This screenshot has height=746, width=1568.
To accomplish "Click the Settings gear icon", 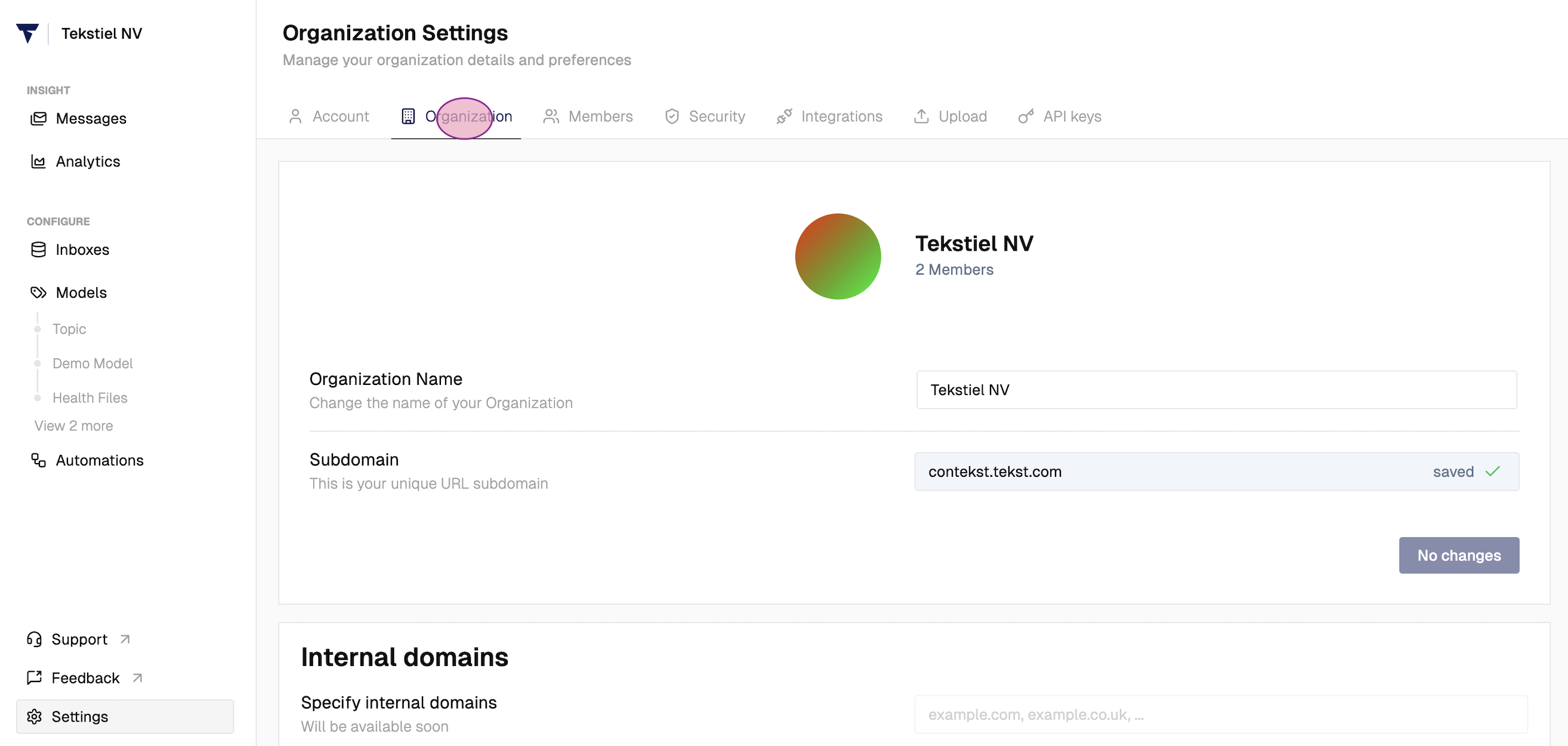I will pos(34,717).
